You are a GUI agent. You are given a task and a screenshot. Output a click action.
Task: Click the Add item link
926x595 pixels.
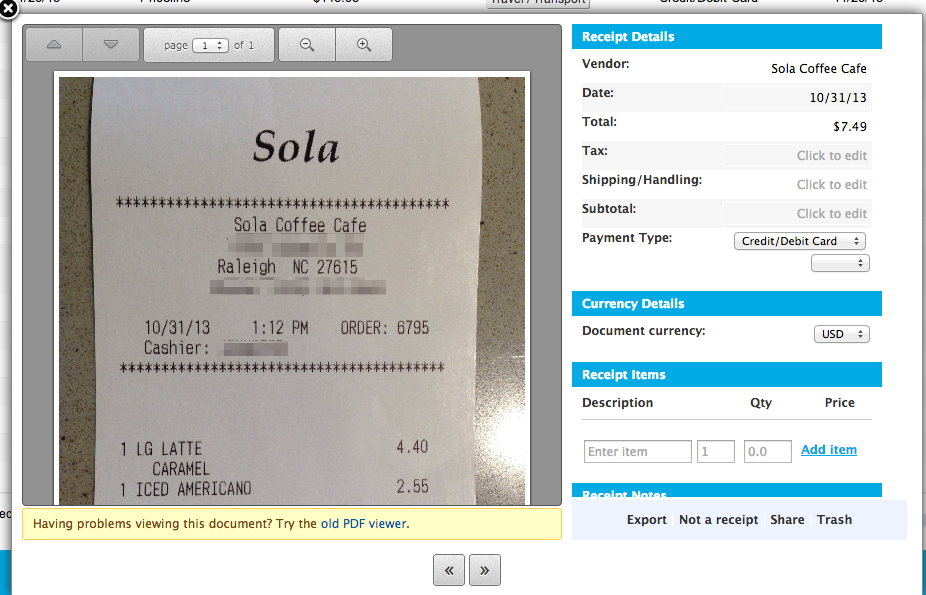pyautogui.click(x=829, y=450)
